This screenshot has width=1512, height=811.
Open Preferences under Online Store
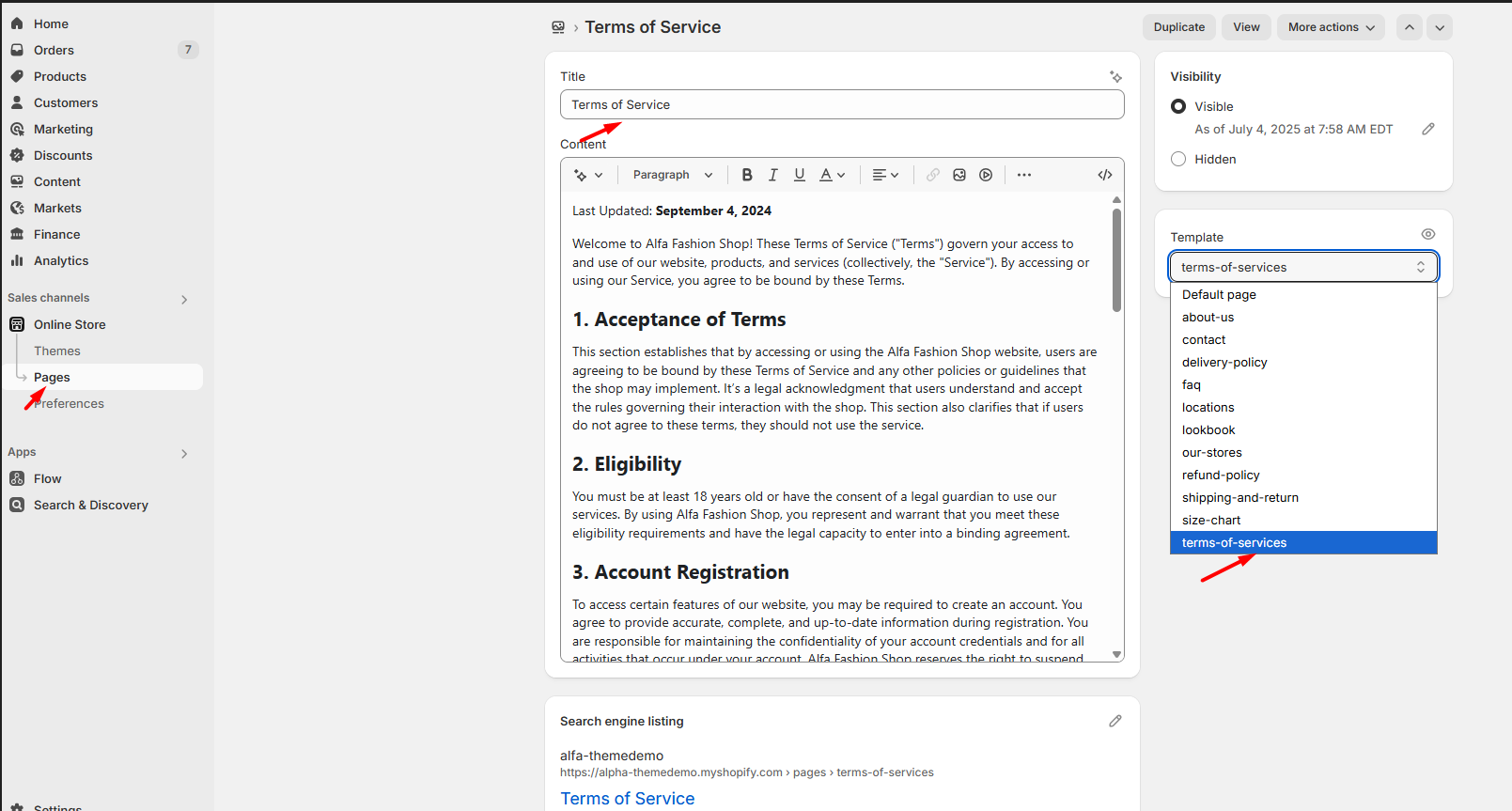coord(69,403)
